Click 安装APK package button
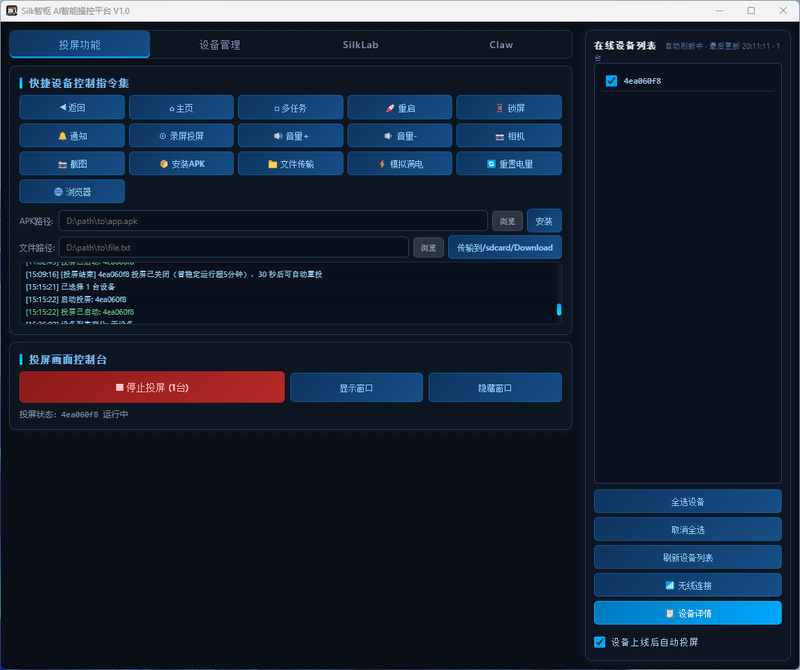Image resolution: width=800 pixels, height=670 pixels. [x=181, y=163]
